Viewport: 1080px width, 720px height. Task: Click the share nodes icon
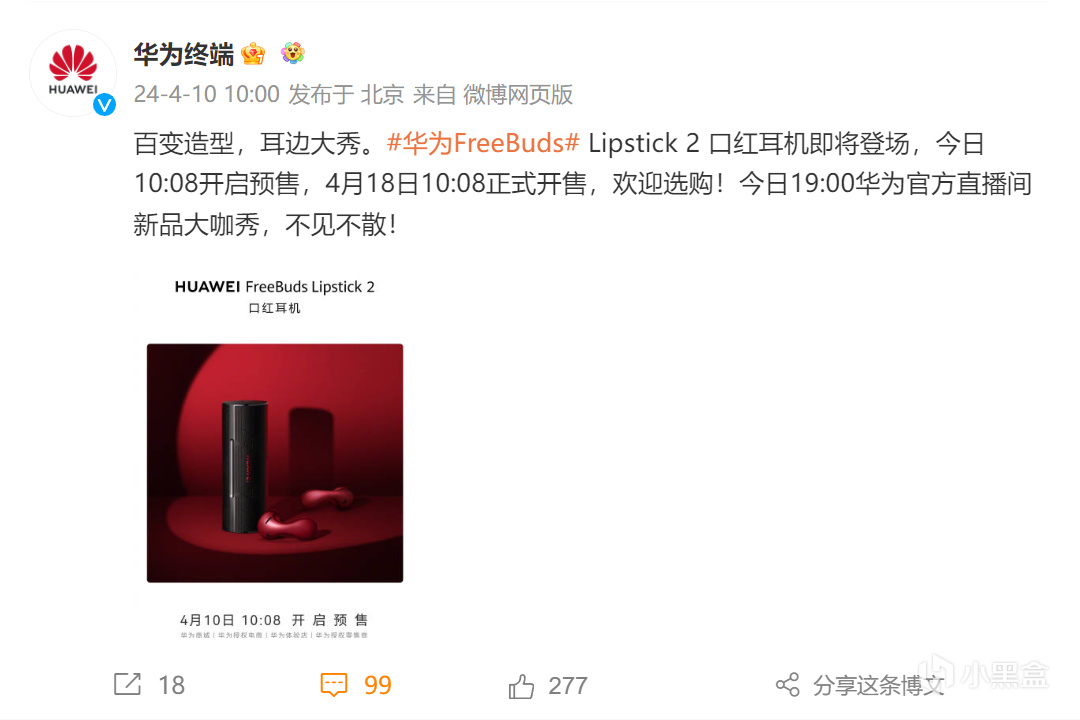coord(788,685)
